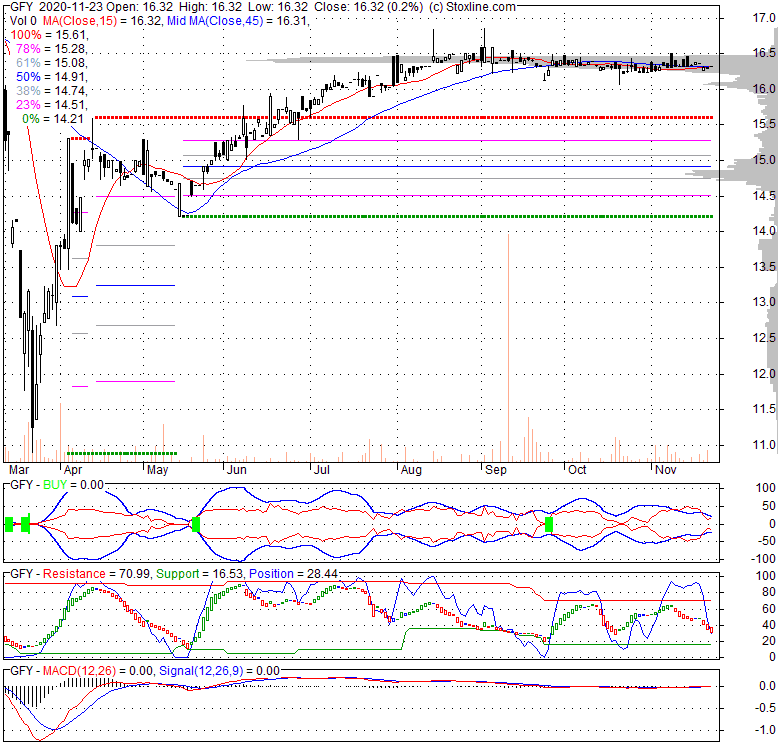Select the blue Mid MA(Close,45) = 16.31 legend

[x=238, y=21]
